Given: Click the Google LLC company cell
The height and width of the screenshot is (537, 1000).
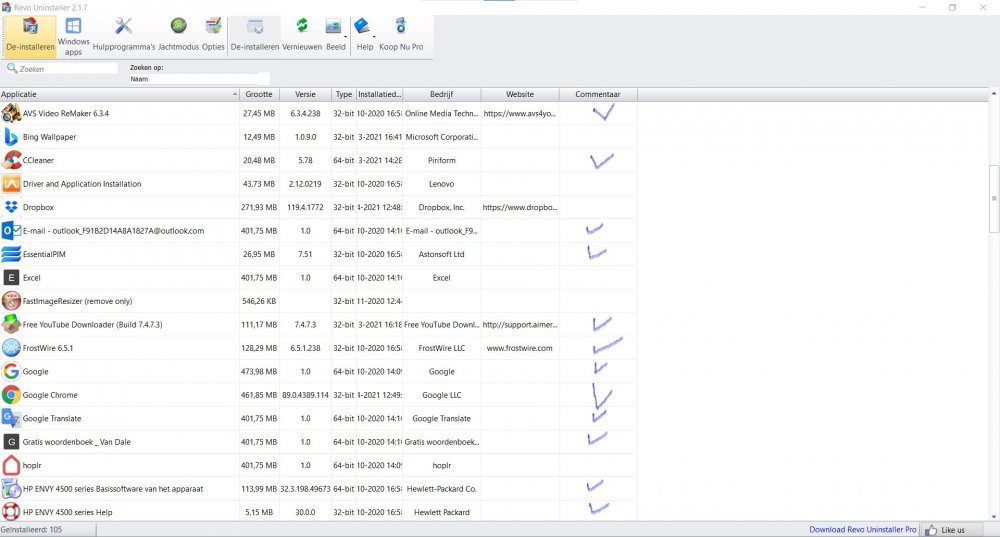Looking at the screenshot, I should click(441, 395).
